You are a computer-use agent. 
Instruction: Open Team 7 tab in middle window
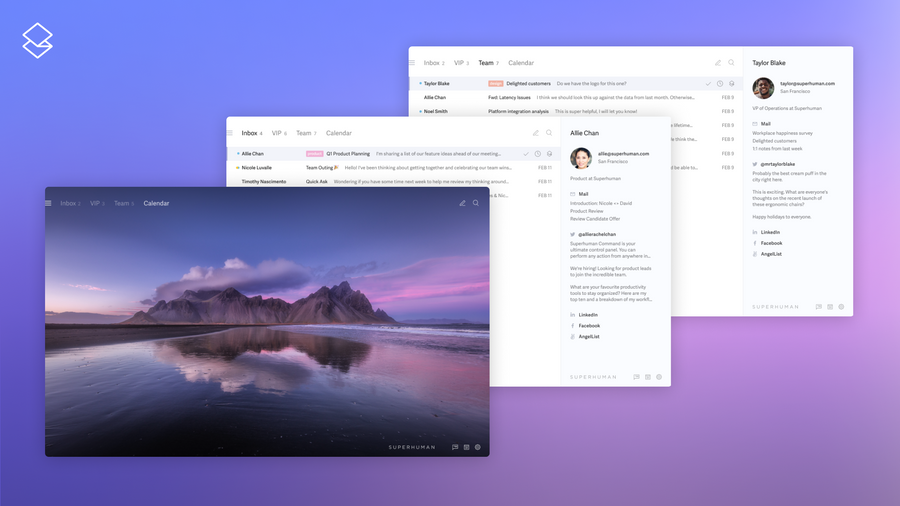[x=306, y=133]
